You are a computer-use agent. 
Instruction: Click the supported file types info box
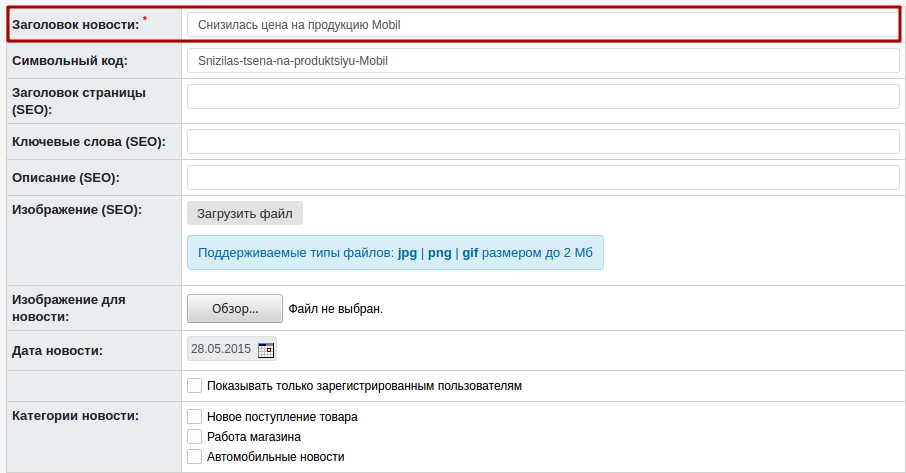pos(395,253)
